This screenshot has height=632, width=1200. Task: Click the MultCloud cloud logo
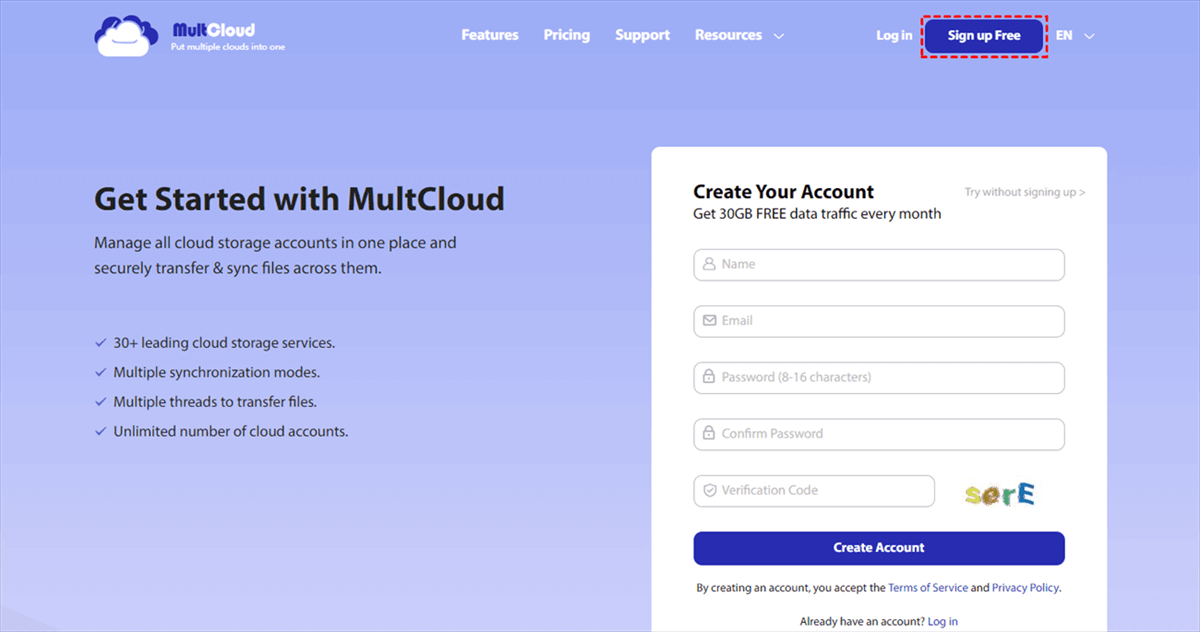(x=125, y=34)
